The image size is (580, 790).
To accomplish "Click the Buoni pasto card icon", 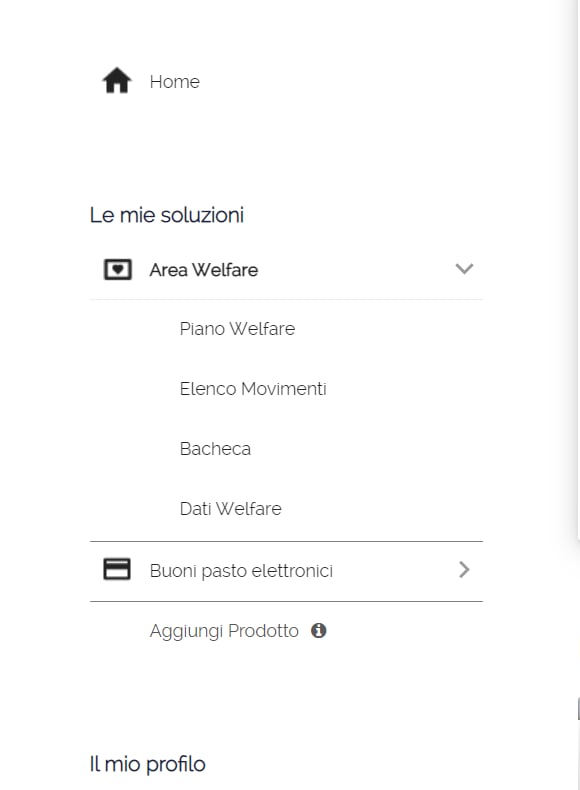I will [117, 569].
